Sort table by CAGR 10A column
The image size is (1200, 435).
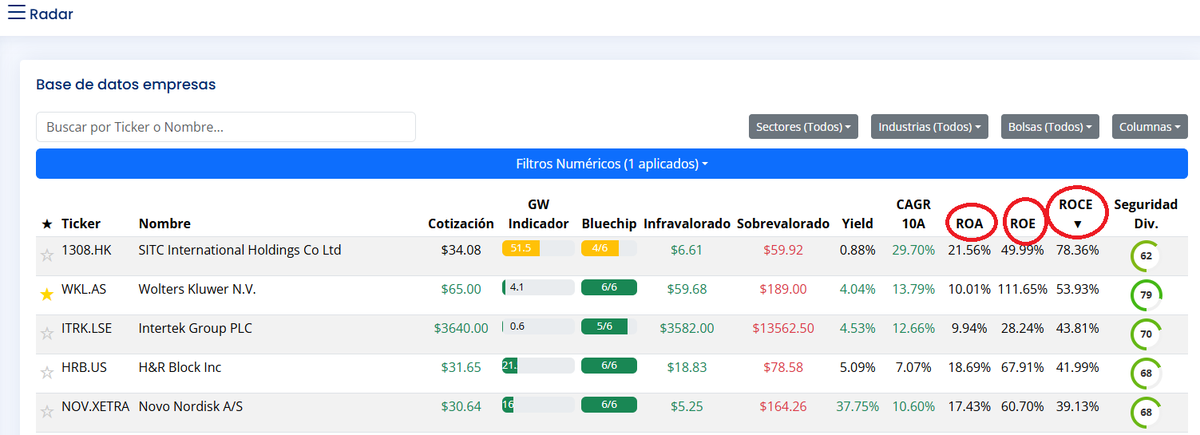[915, 213]
